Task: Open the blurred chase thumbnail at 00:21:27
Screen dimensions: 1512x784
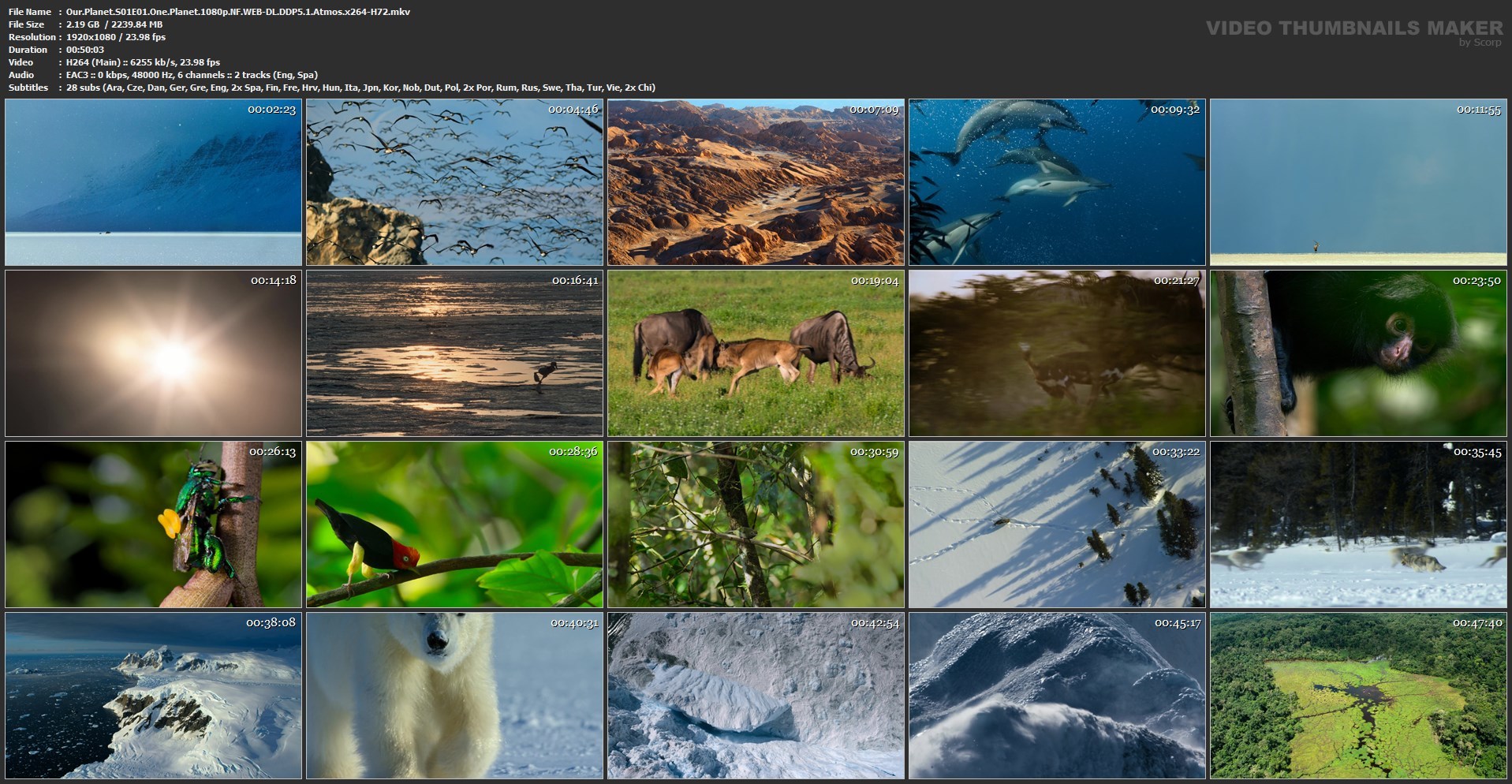Action: 1057,353
